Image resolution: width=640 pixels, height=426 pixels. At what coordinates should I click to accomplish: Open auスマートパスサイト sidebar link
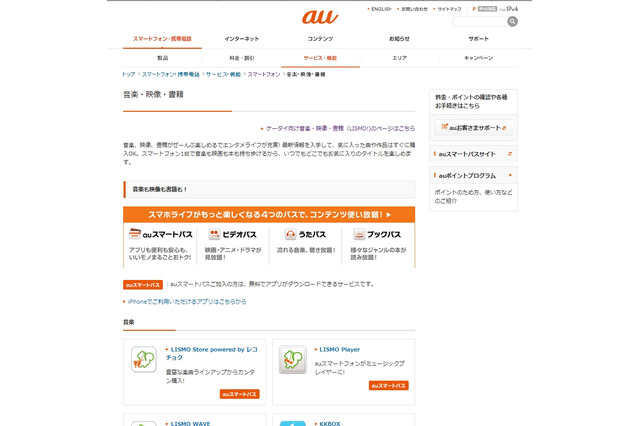coord(467,154)
